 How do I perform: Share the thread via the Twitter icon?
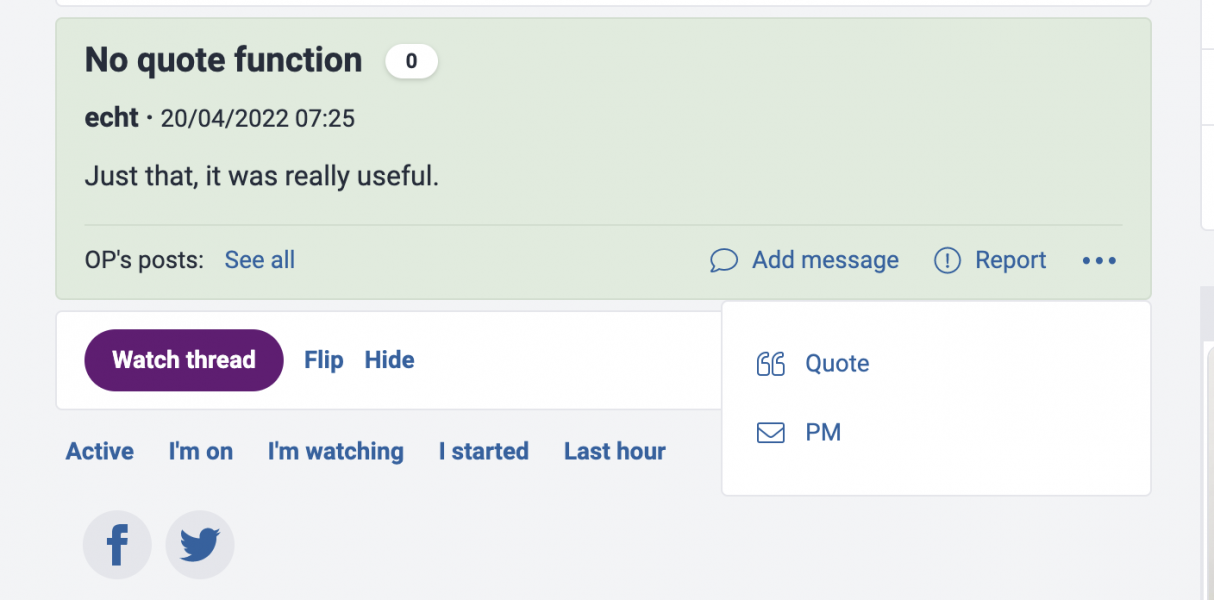[199, 544]
